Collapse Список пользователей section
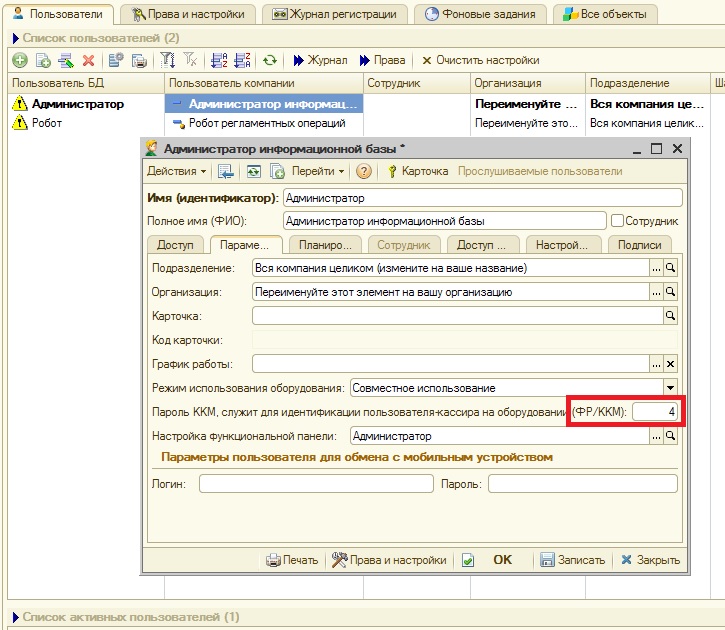The height and width of the screenshot is (630, 725). 16,38
